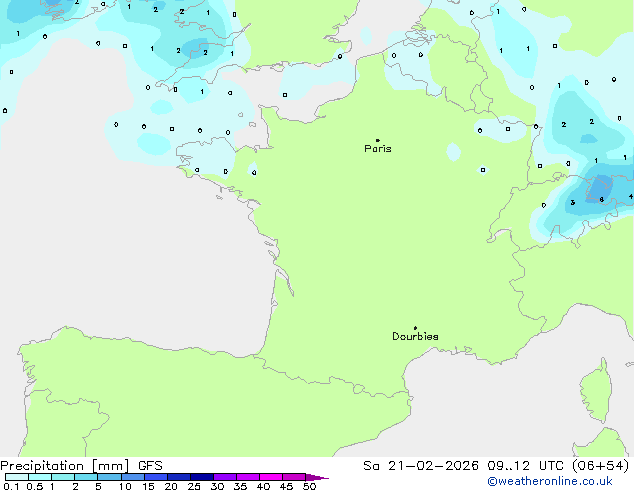Click the over-50 mm legend arrow tip
This screenshot has width=634, height=490.
click(x=317, y=477)
